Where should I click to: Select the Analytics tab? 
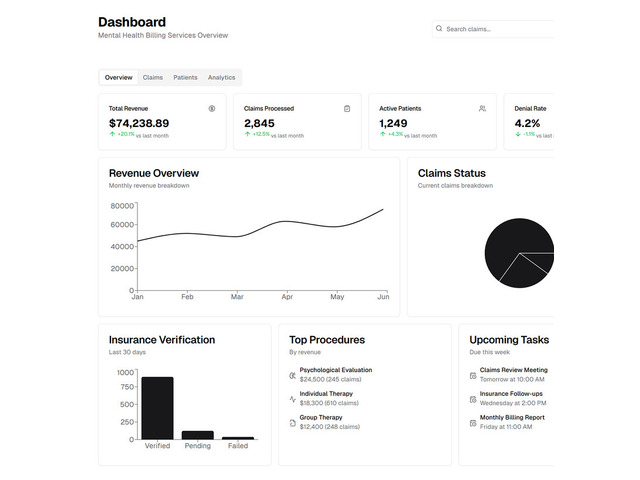tap(221, 77)
